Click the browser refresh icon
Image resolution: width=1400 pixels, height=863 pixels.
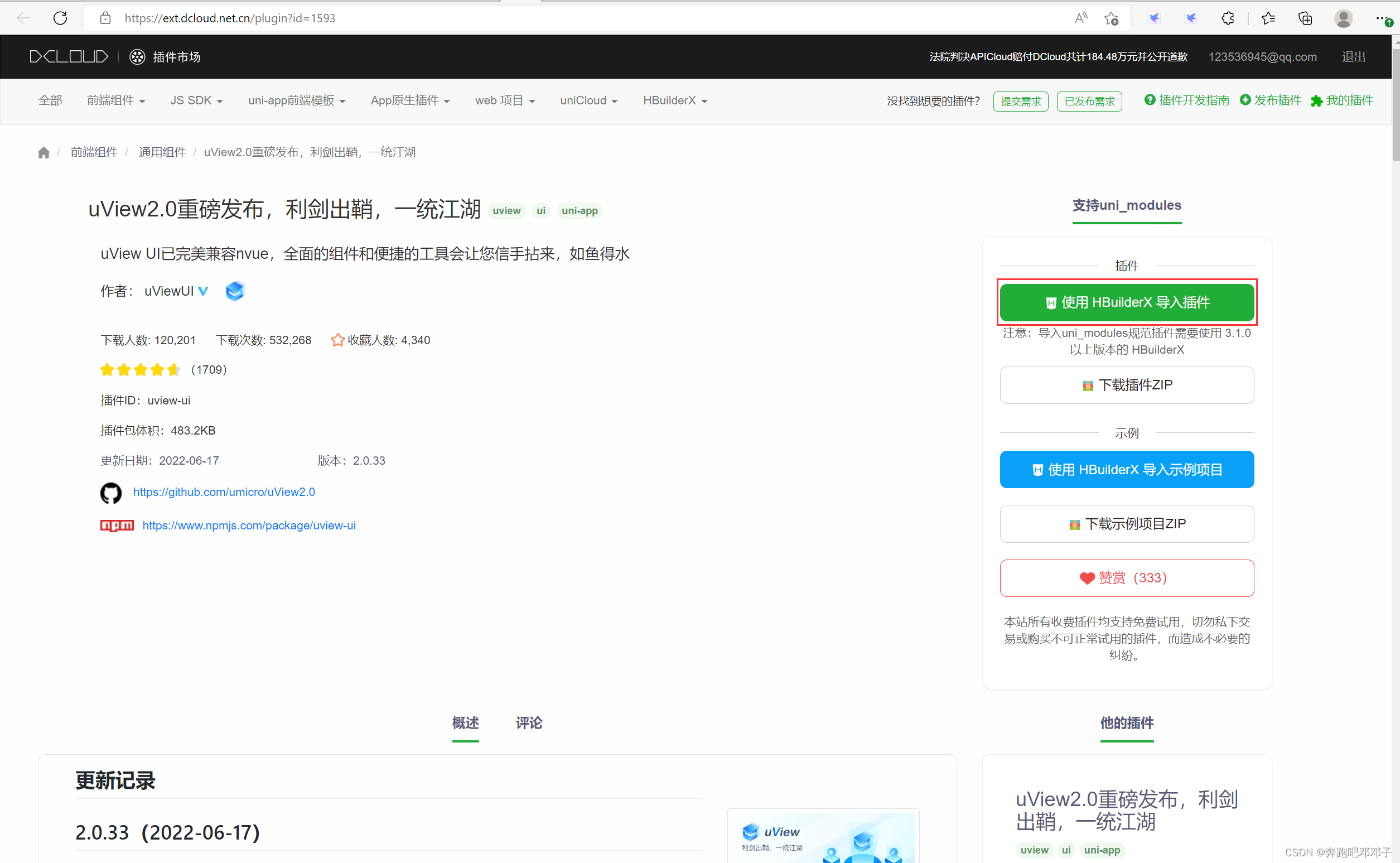click(60, 18)
